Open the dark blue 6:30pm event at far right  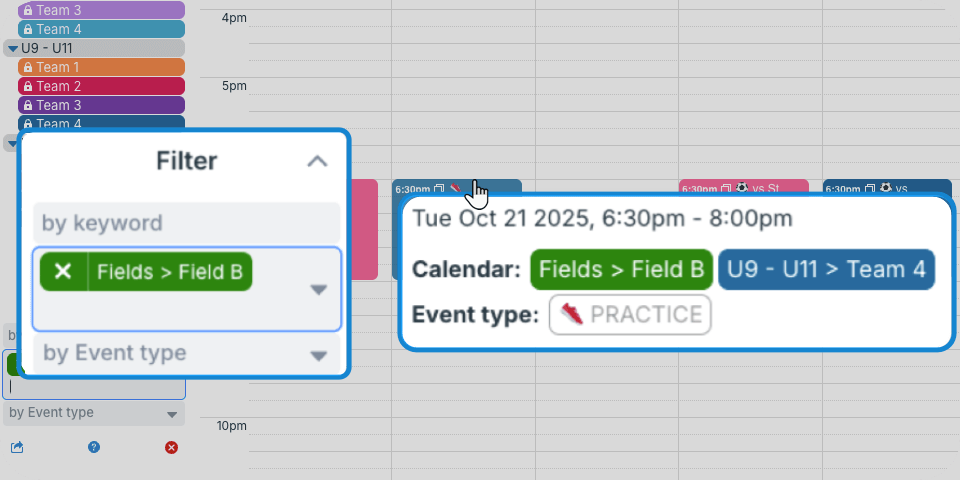886,187
